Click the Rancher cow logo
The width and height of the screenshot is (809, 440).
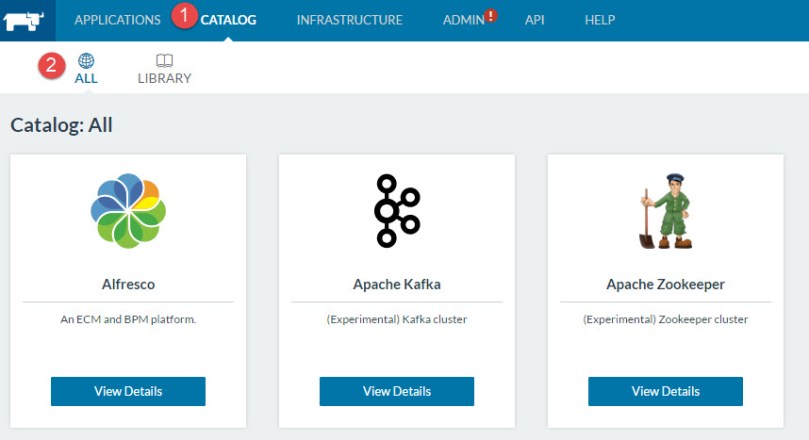point(26,20)
